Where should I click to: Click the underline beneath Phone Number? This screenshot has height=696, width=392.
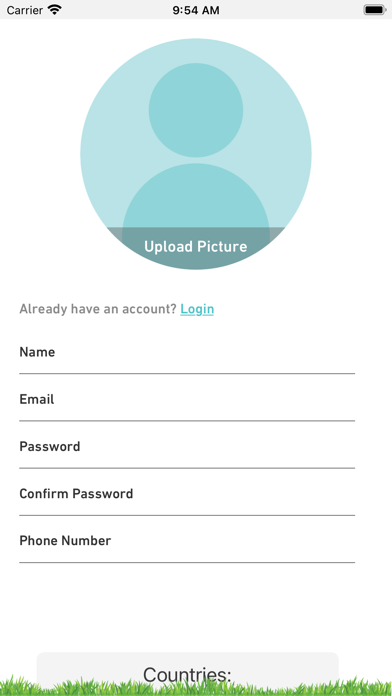point(187,562)
